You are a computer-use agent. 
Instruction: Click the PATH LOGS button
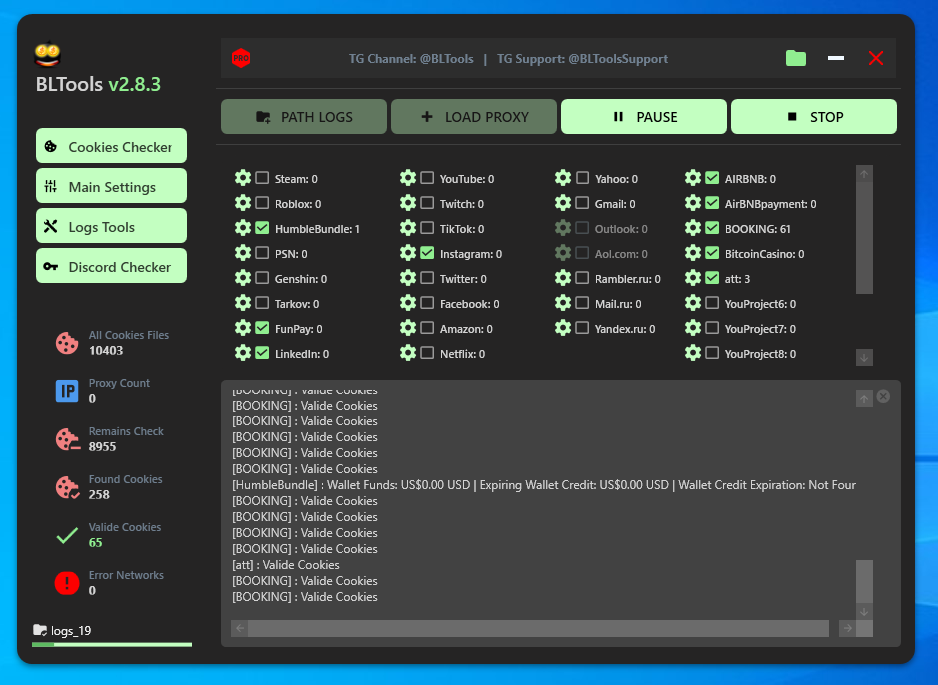click(x=304, y=117)
